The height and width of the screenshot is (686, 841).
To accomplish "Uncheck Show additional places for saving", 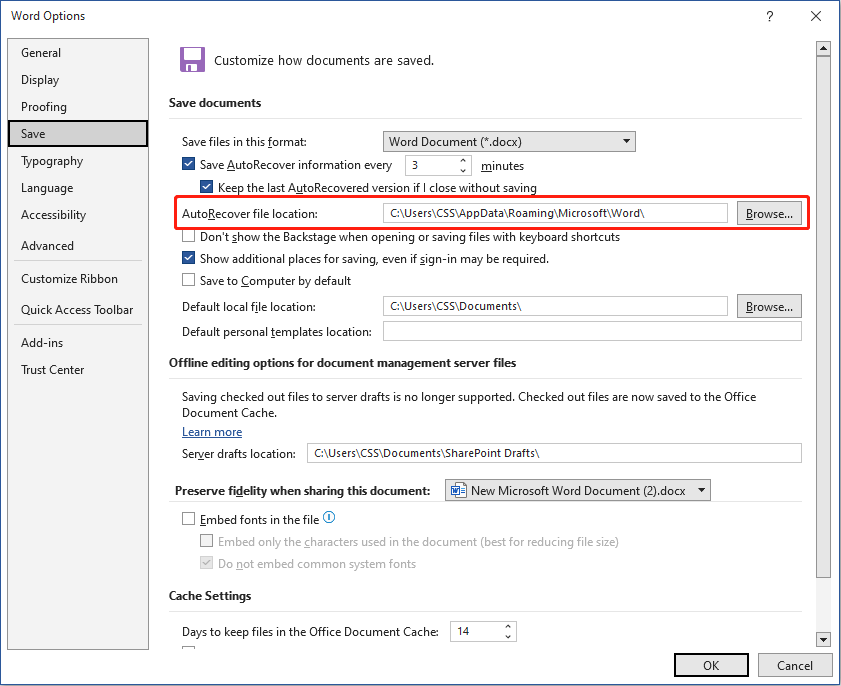I will point(188,258).
